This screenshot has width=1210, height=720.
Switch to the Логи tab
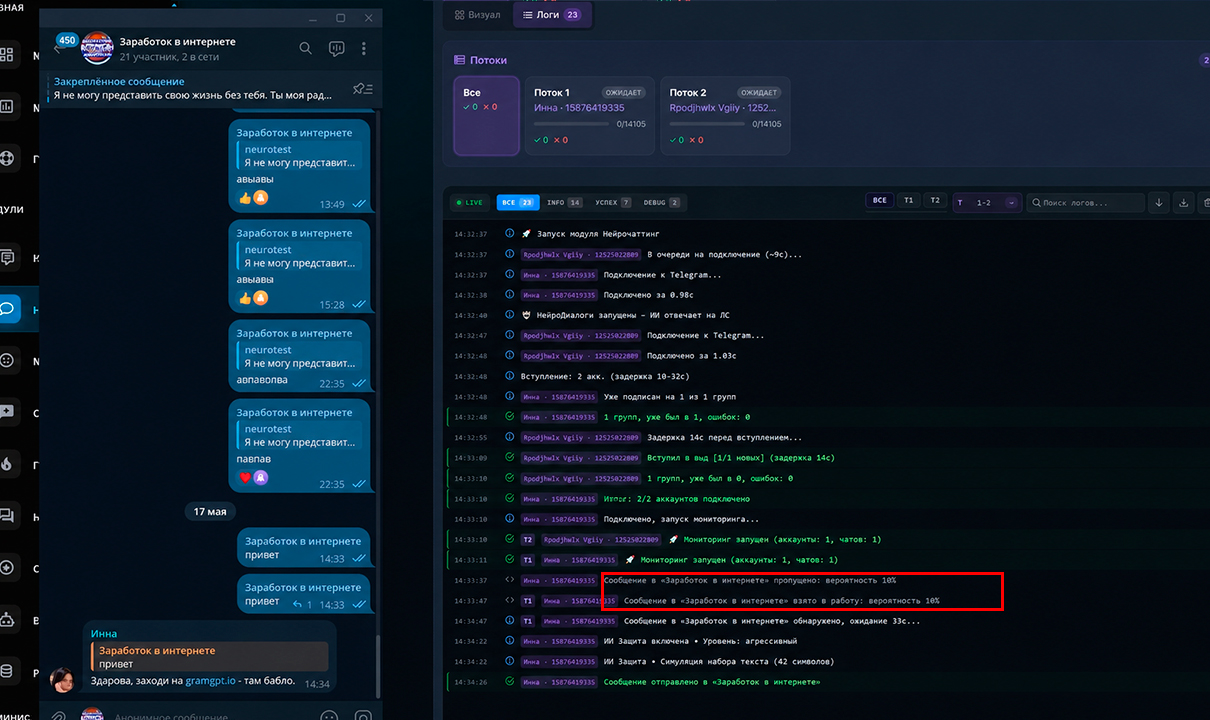pyautogui.click(x=551, y=15)
